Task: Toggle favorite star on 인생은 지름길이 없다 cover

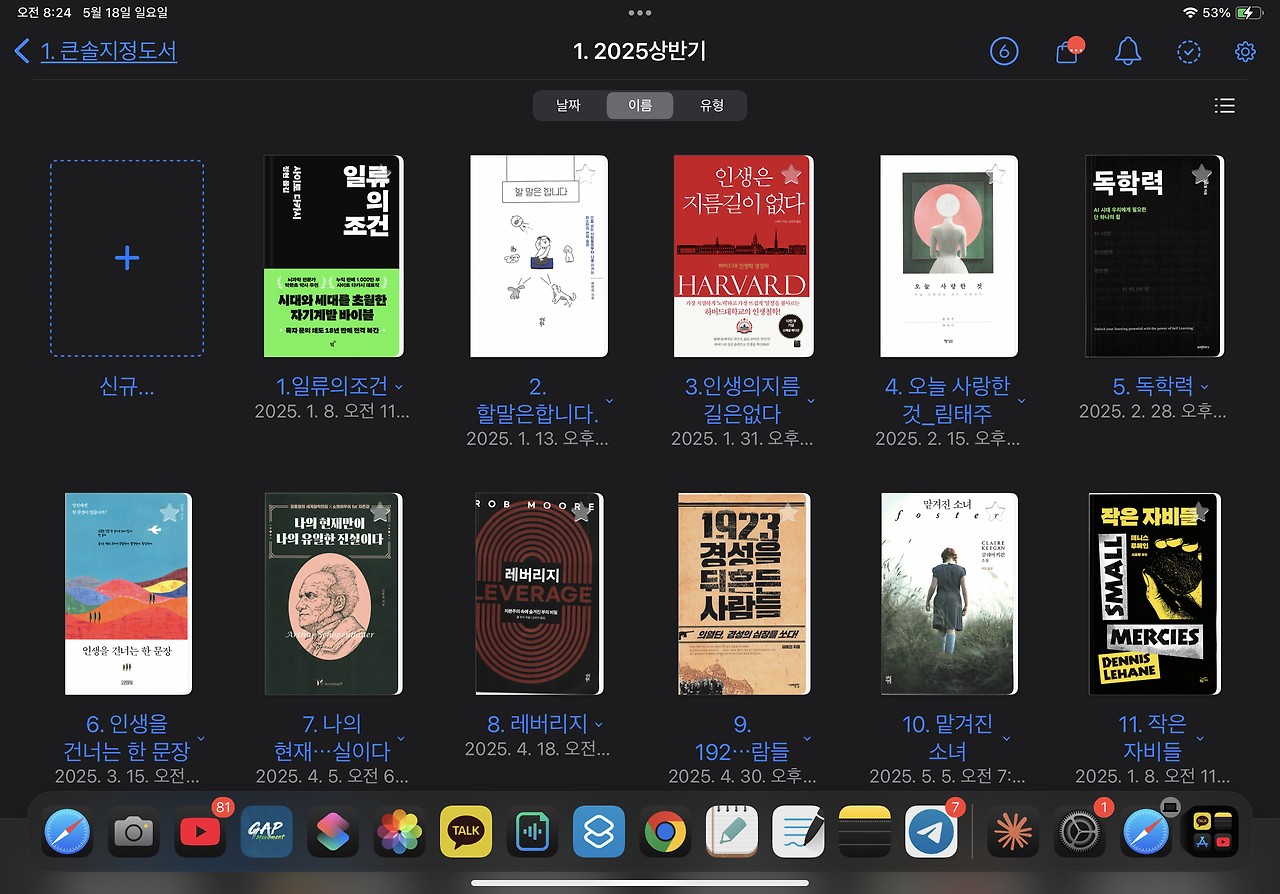Action: tap(791, 174)
